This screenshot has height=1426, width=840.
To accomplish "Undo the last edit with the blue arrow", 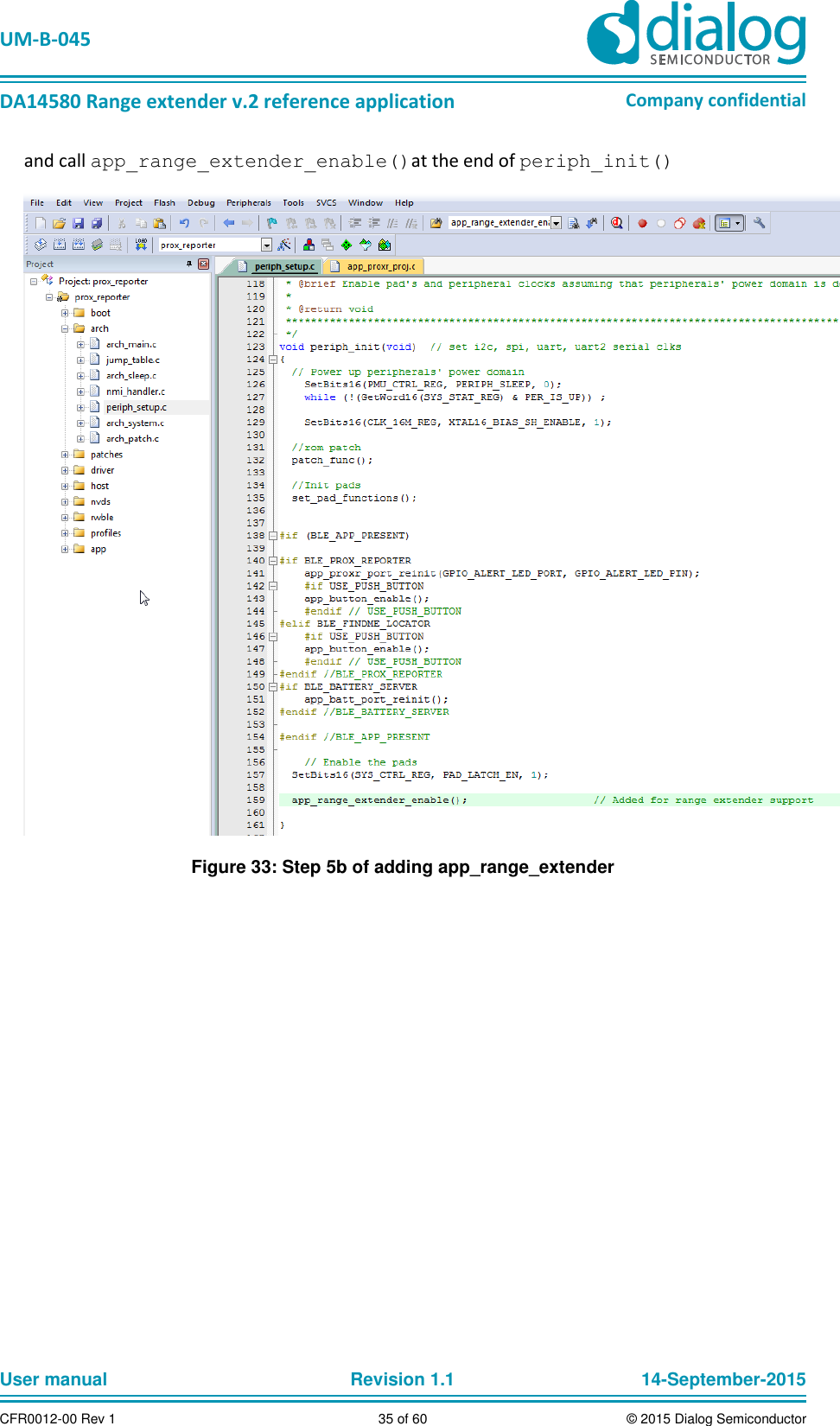I will 184,223.
